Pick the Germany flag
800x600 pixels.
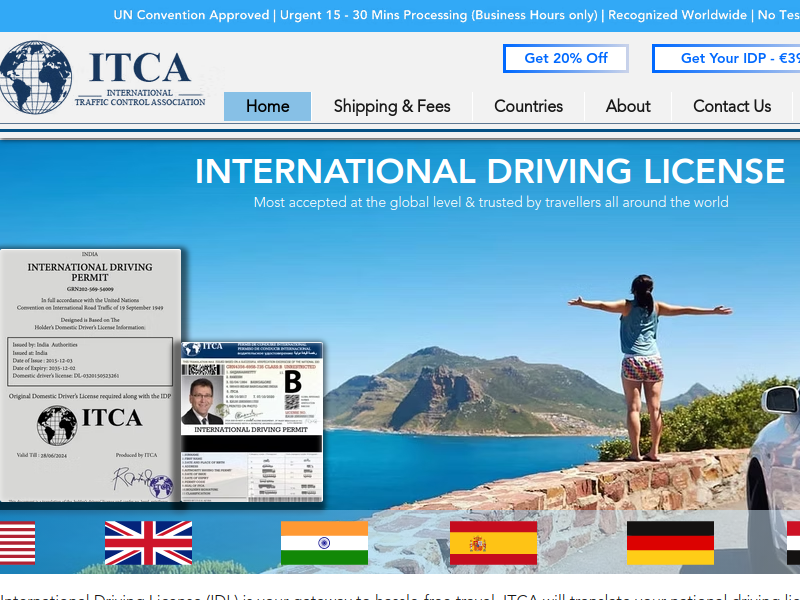pos(670,543)
